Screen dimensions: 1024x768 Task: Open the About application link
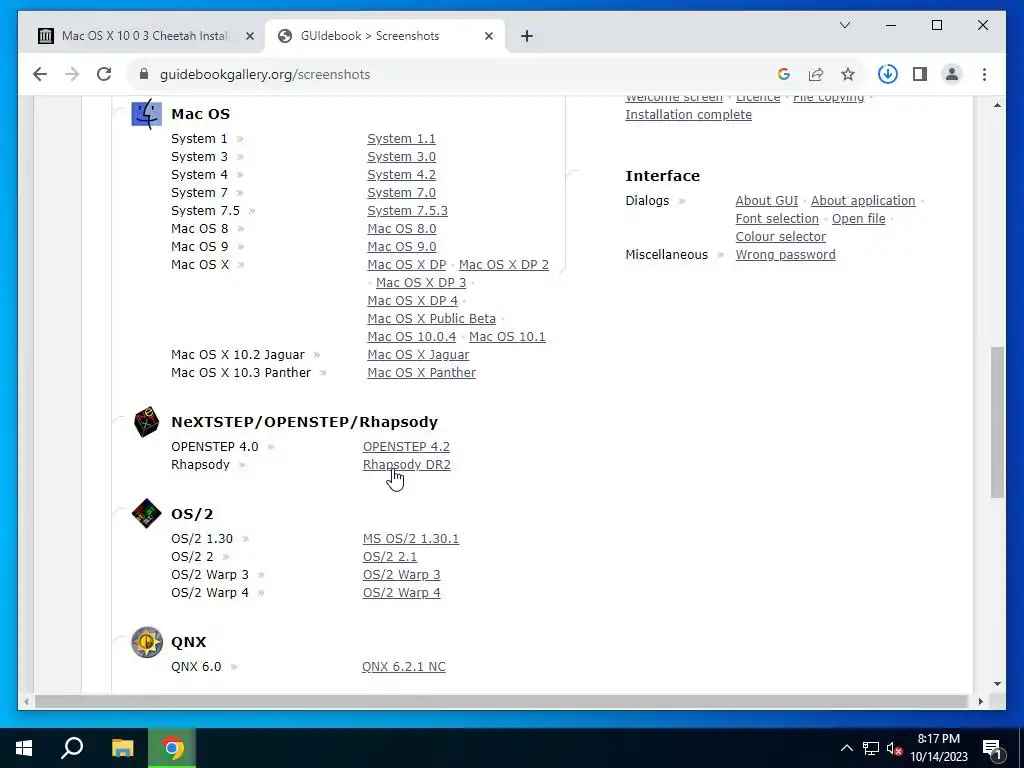pyautogui.click(x=863, y=201)
